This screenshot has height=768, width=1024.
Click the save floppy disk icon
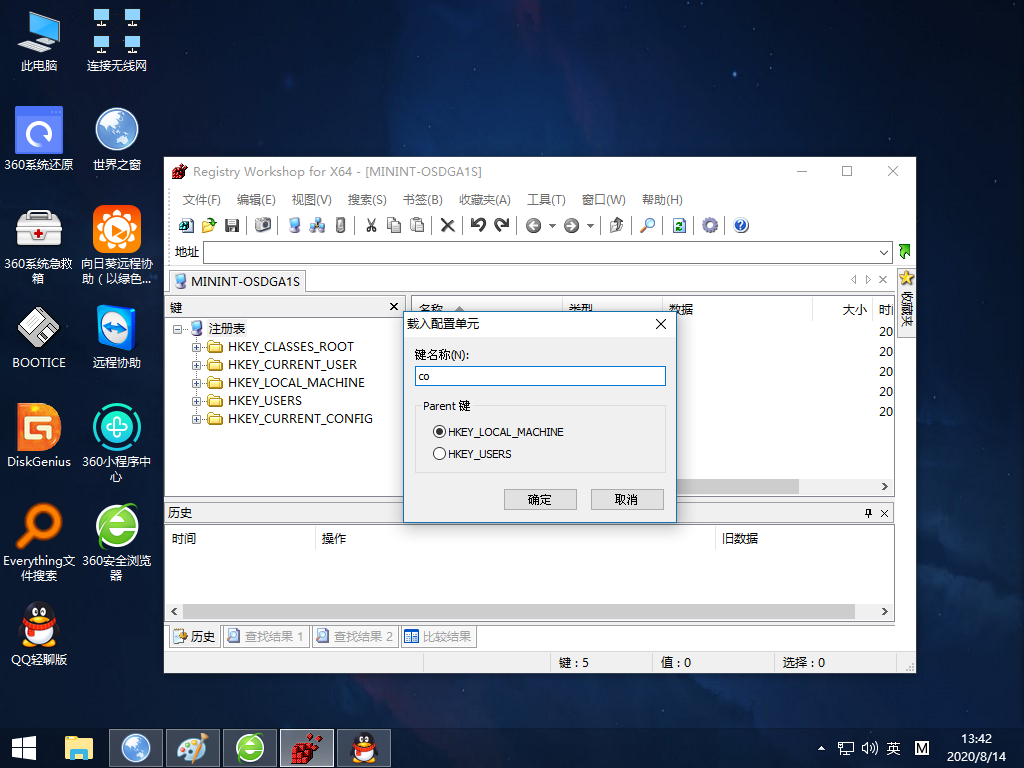tap(232, 226)
